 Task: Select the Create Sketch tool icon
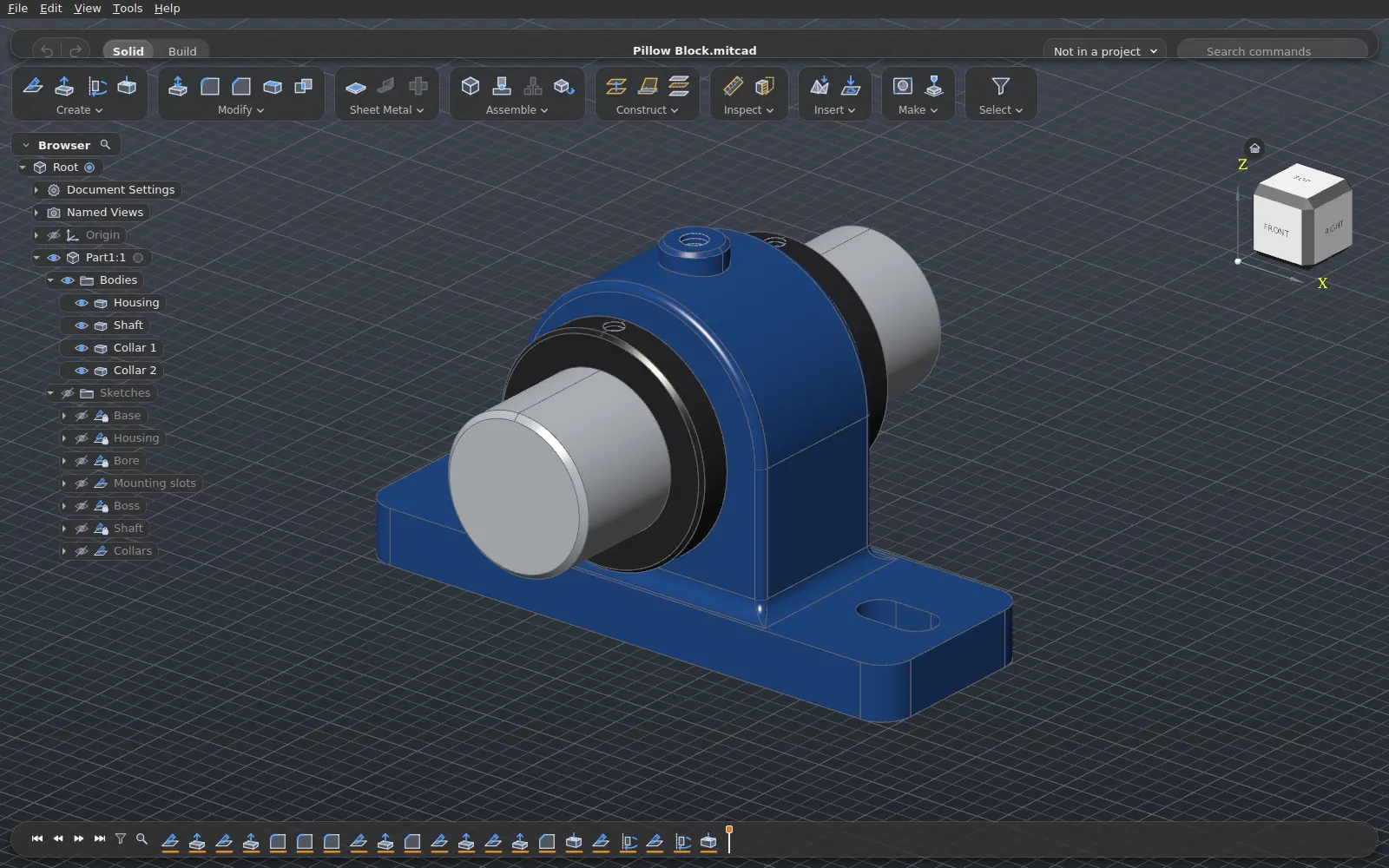click(33, 86)
